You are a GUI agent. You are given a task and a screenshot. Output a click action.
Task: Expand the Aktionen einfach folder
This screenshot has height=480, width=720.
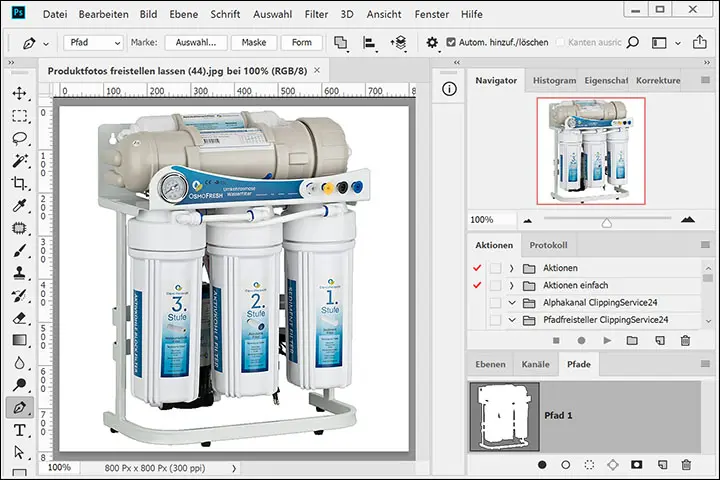coord(511,286)
